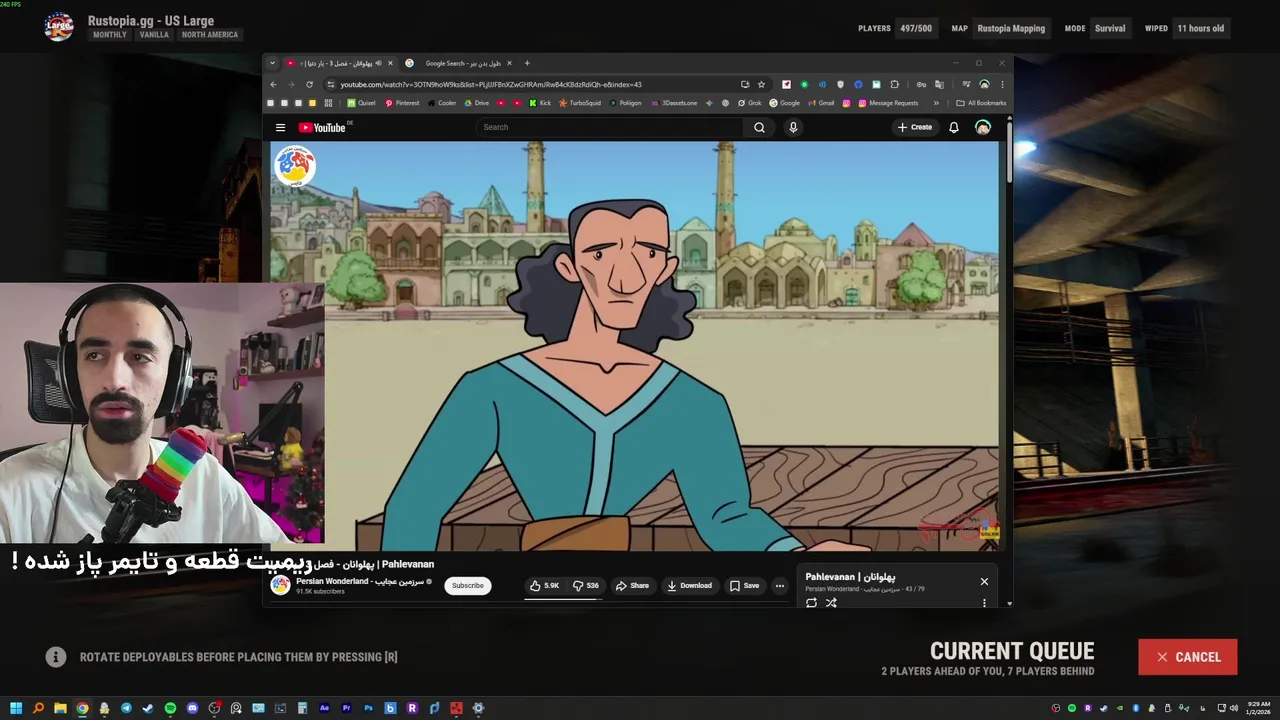The width and height of the screenshot is (1280, 720).
Task: Open the Grok bookmark
Action: [749, 103]
